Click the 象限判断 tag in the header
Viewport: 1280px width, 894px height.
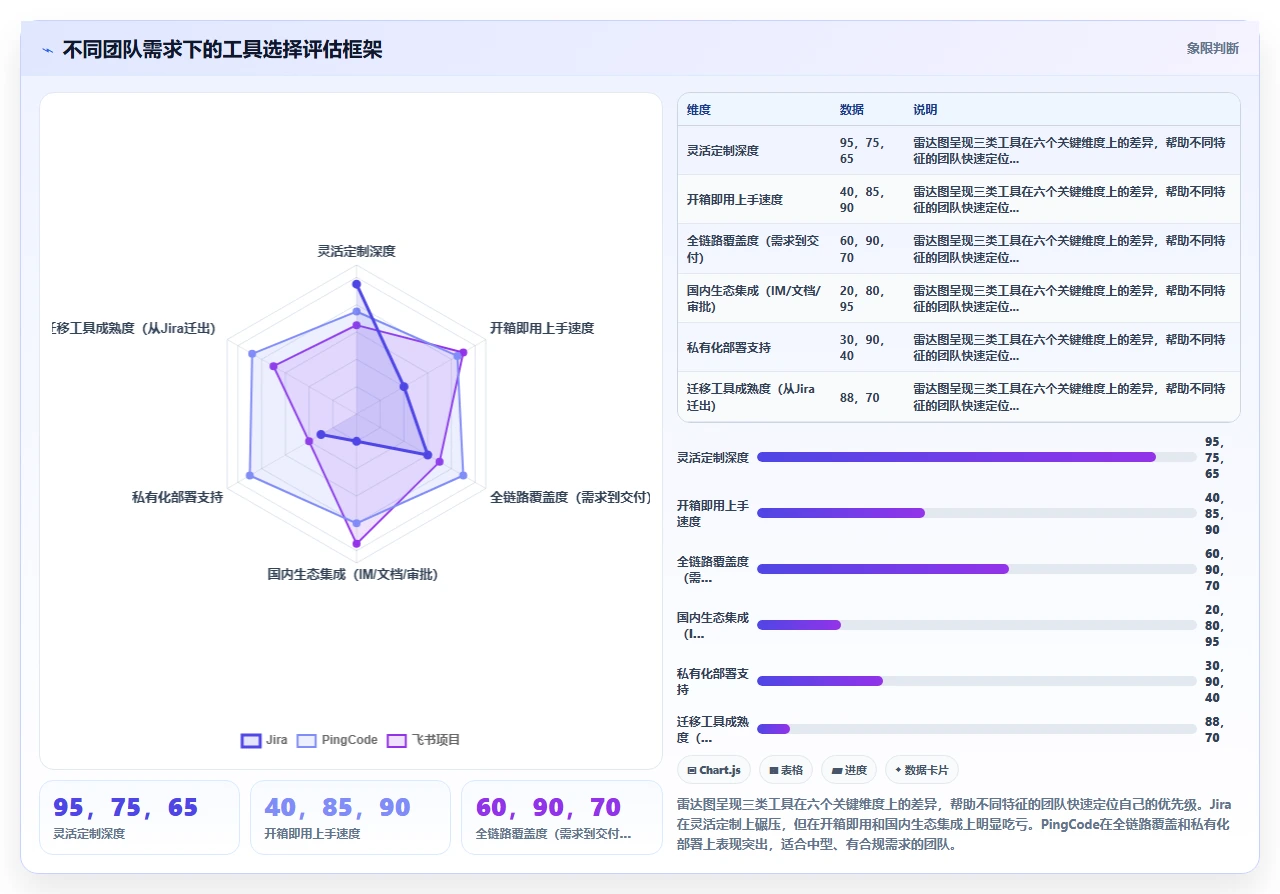[x=1212, y=48]
